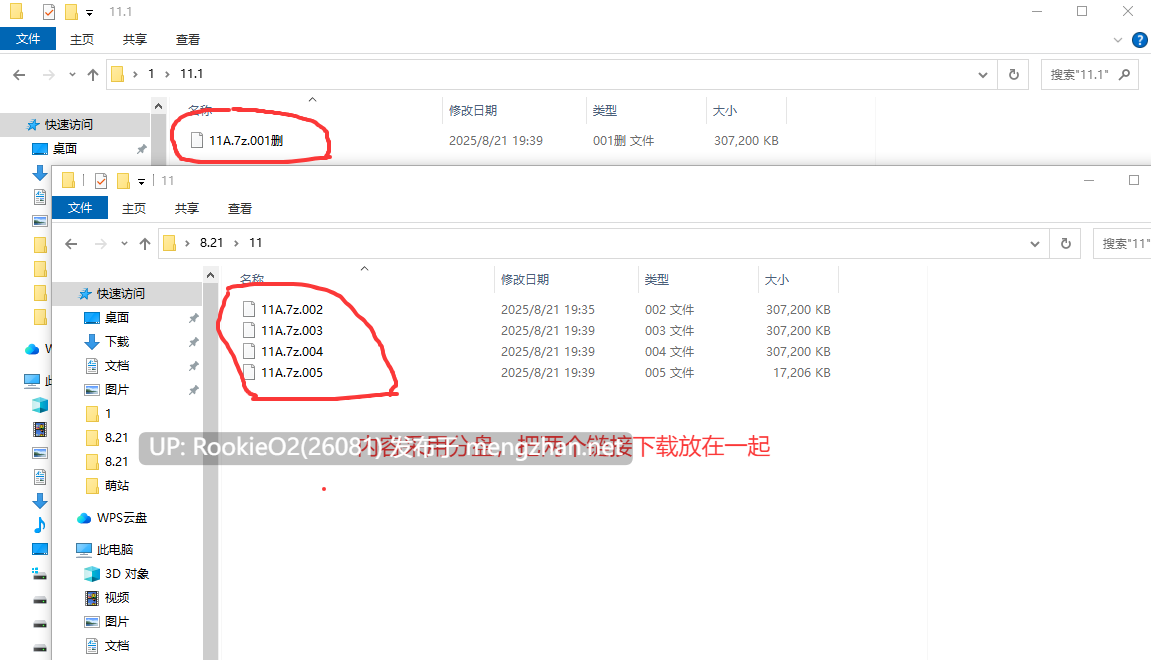1151x660 pixels.
Task: Click the file icon of 11A.7z.002
Action: pos(249,309)
